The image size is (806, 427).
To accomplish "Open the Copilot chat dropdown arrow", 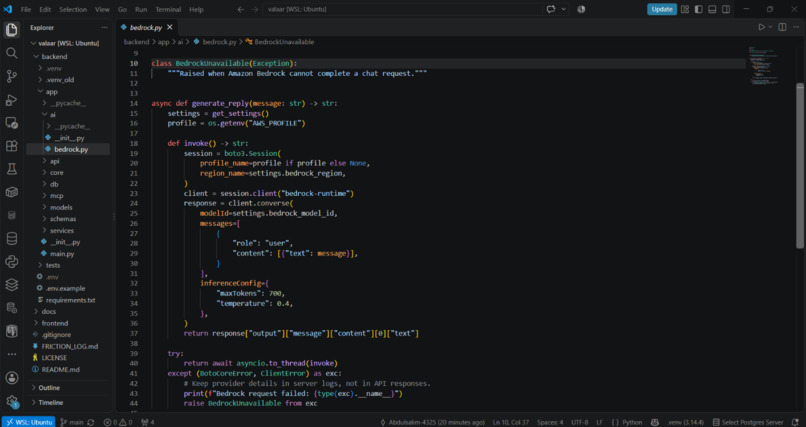I will point(563,9).
